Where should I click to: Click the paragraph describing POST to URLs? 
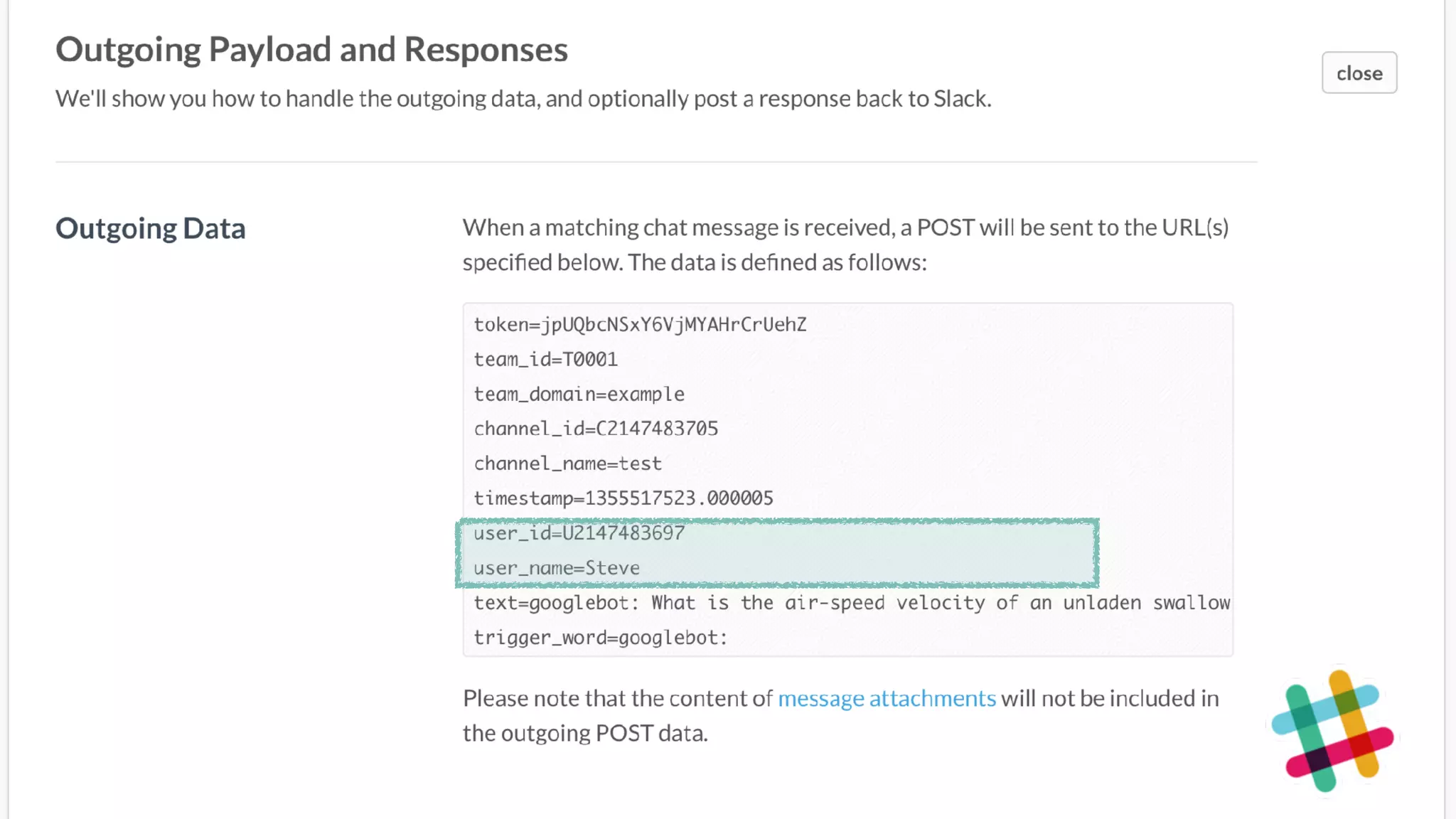[845, 245]
